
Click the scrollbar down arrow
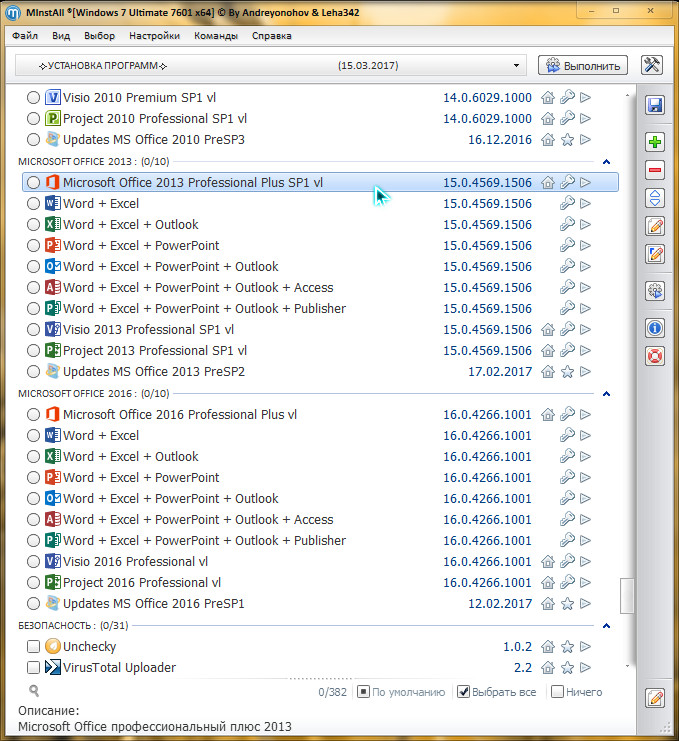point(627,666)
